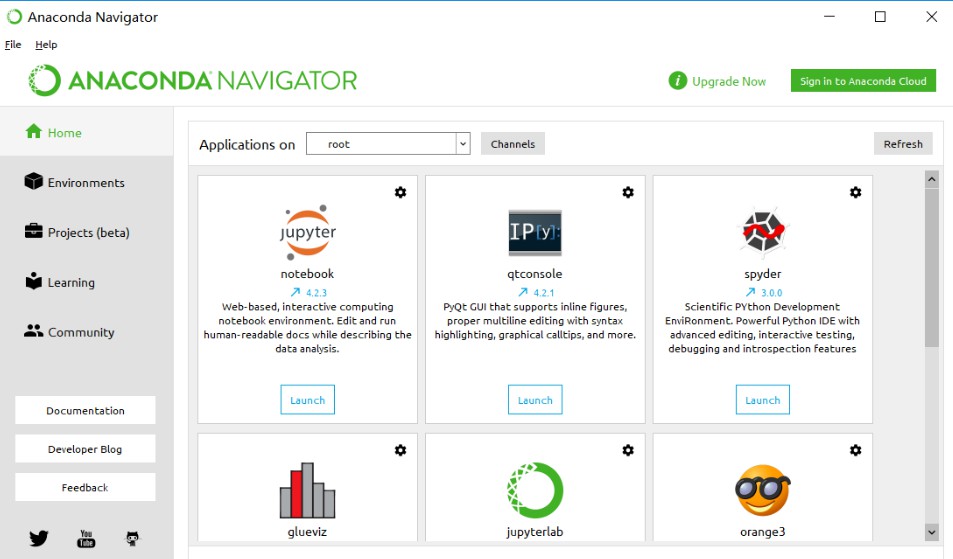Click the Channels button
953x559 pixels.
[513, 144]
